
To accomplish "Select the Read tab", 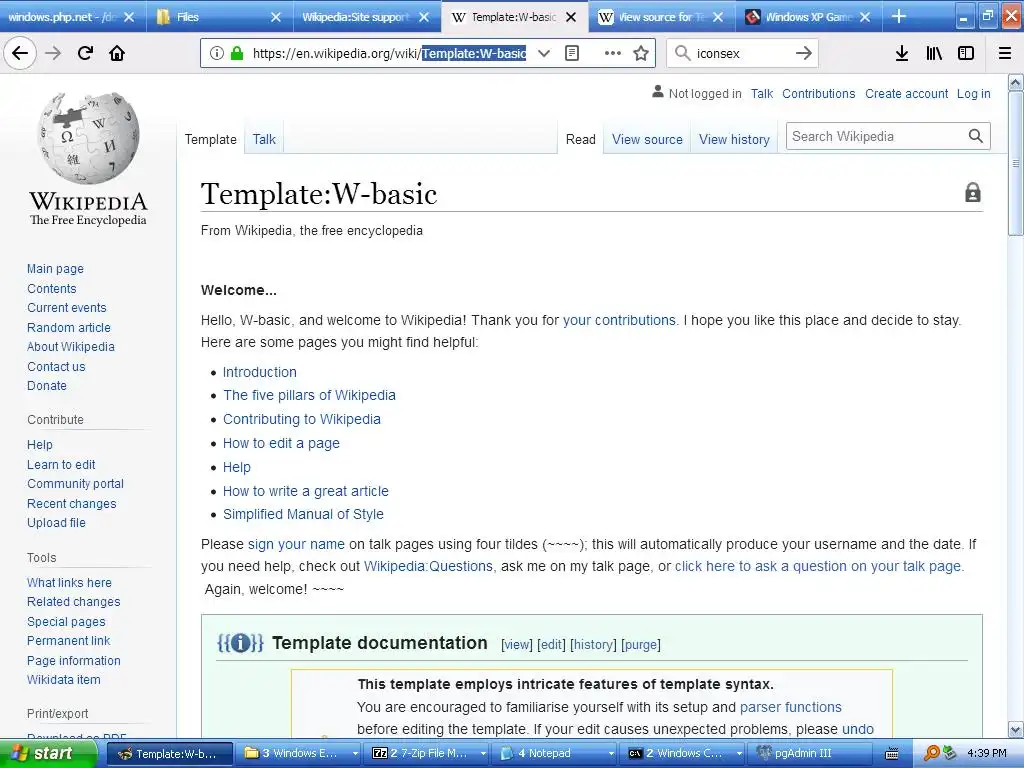I will click(x=581, y=139).
